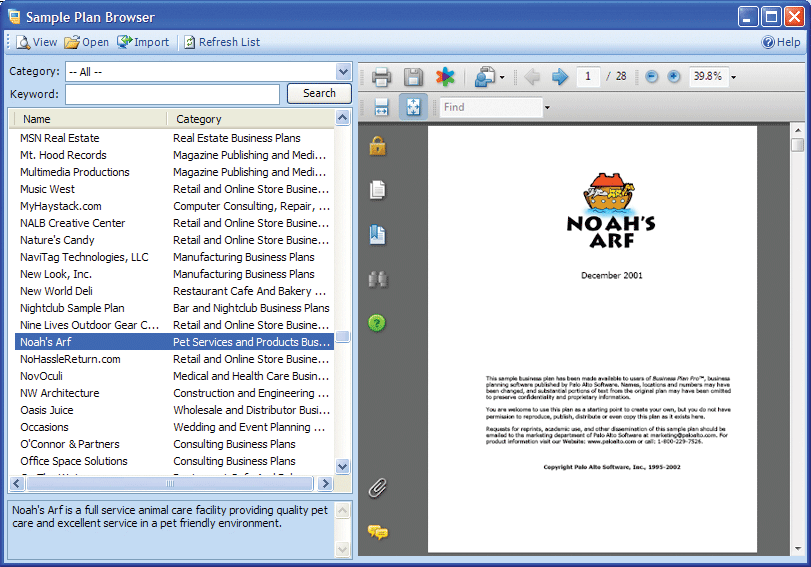Open the Help link
Image resolution: width=811 pixels, height=567 pixels.
point(781,42)
